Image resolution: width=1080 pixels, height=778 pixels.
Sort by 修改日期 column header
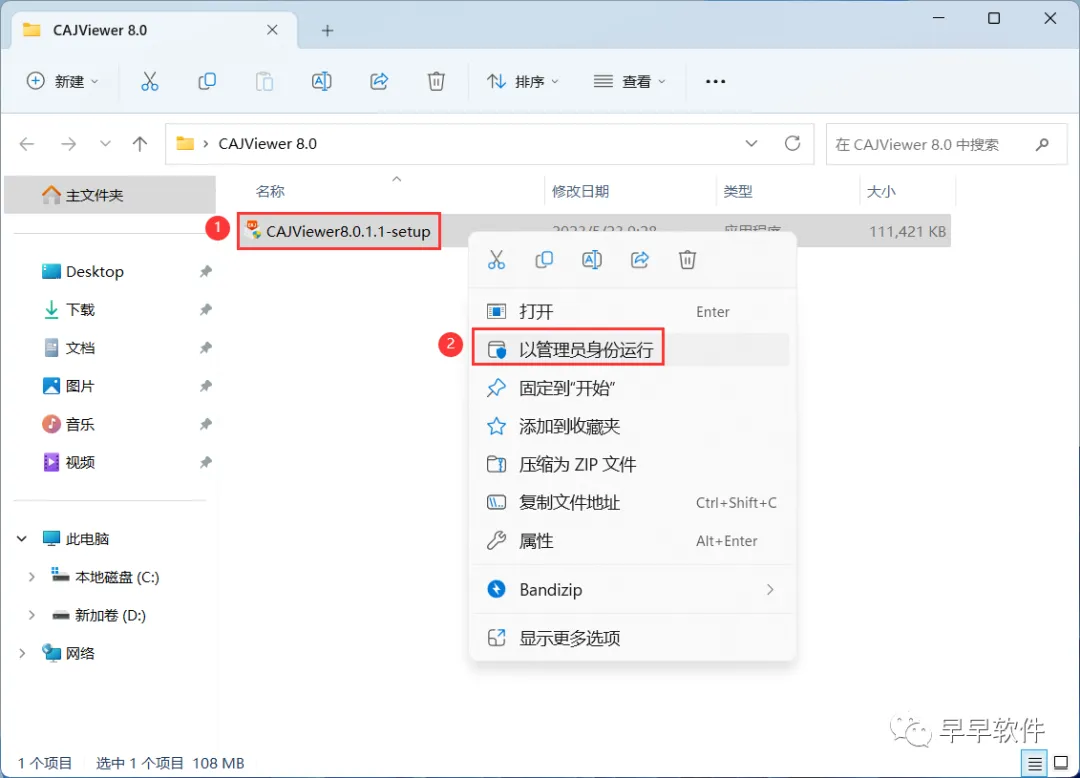pos(581,191)
